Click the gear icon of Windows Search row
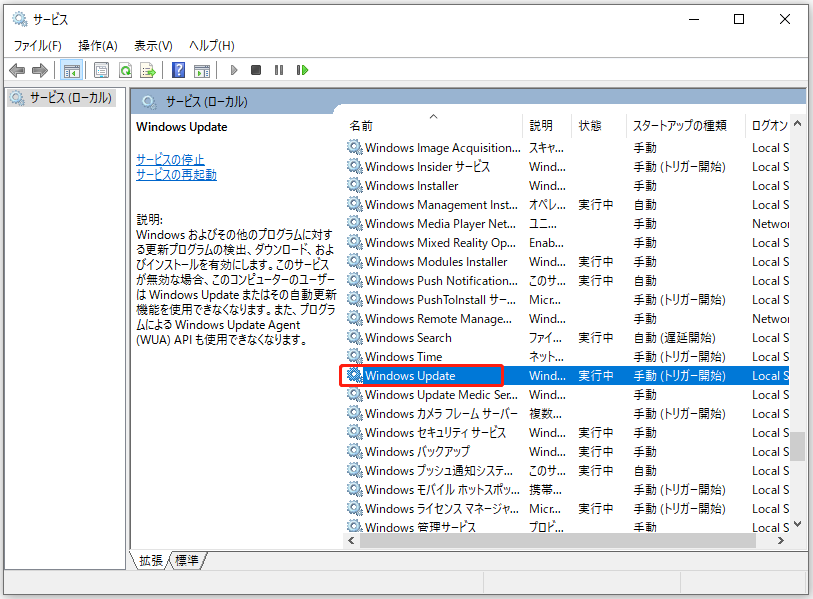The image size is (813, 599). click(355, 338)
